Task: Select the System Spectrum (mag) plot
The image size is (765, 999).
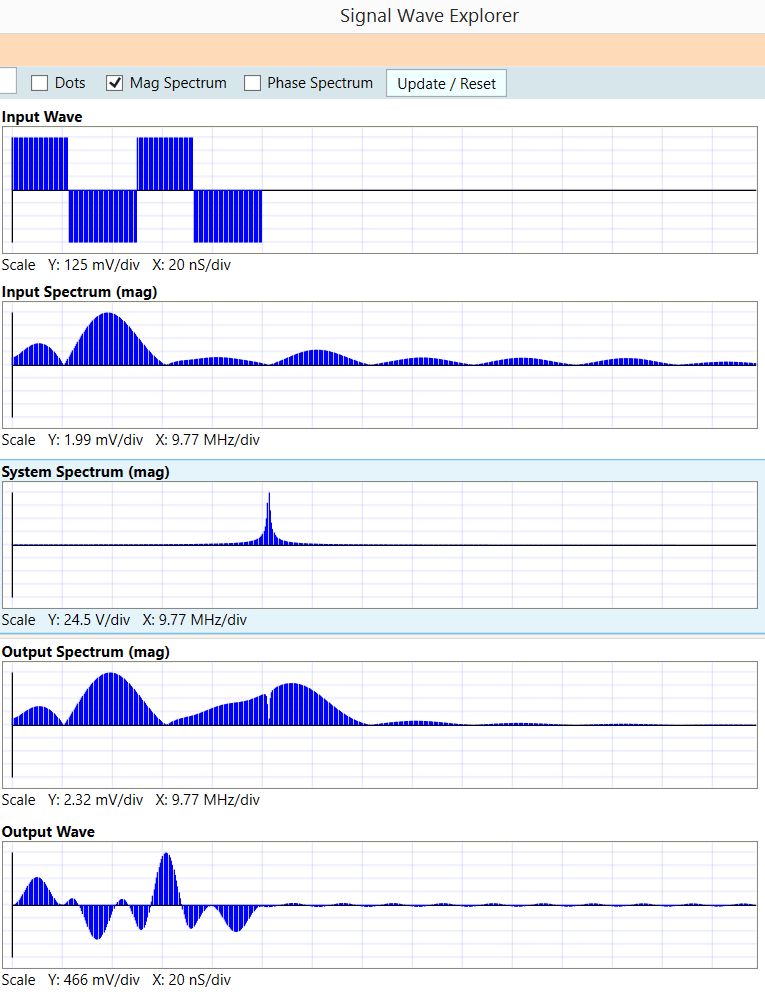Action: pyautogui.click(x=380, y=545)
